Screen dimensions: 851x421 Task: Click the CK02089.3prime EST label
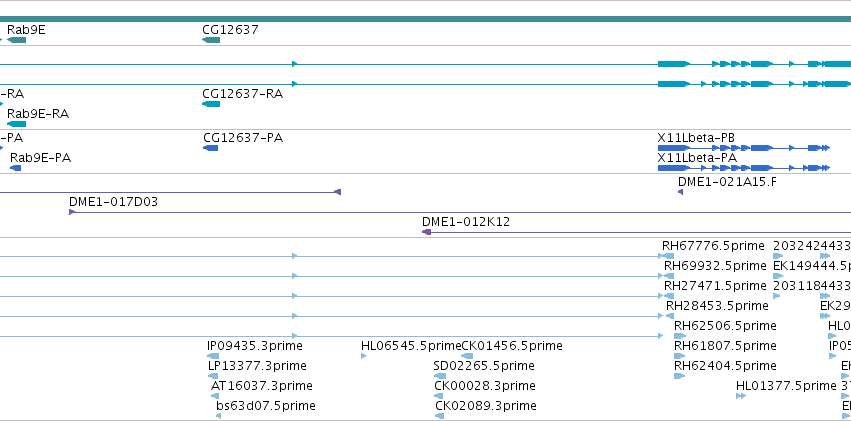click(x=486, y=406)
